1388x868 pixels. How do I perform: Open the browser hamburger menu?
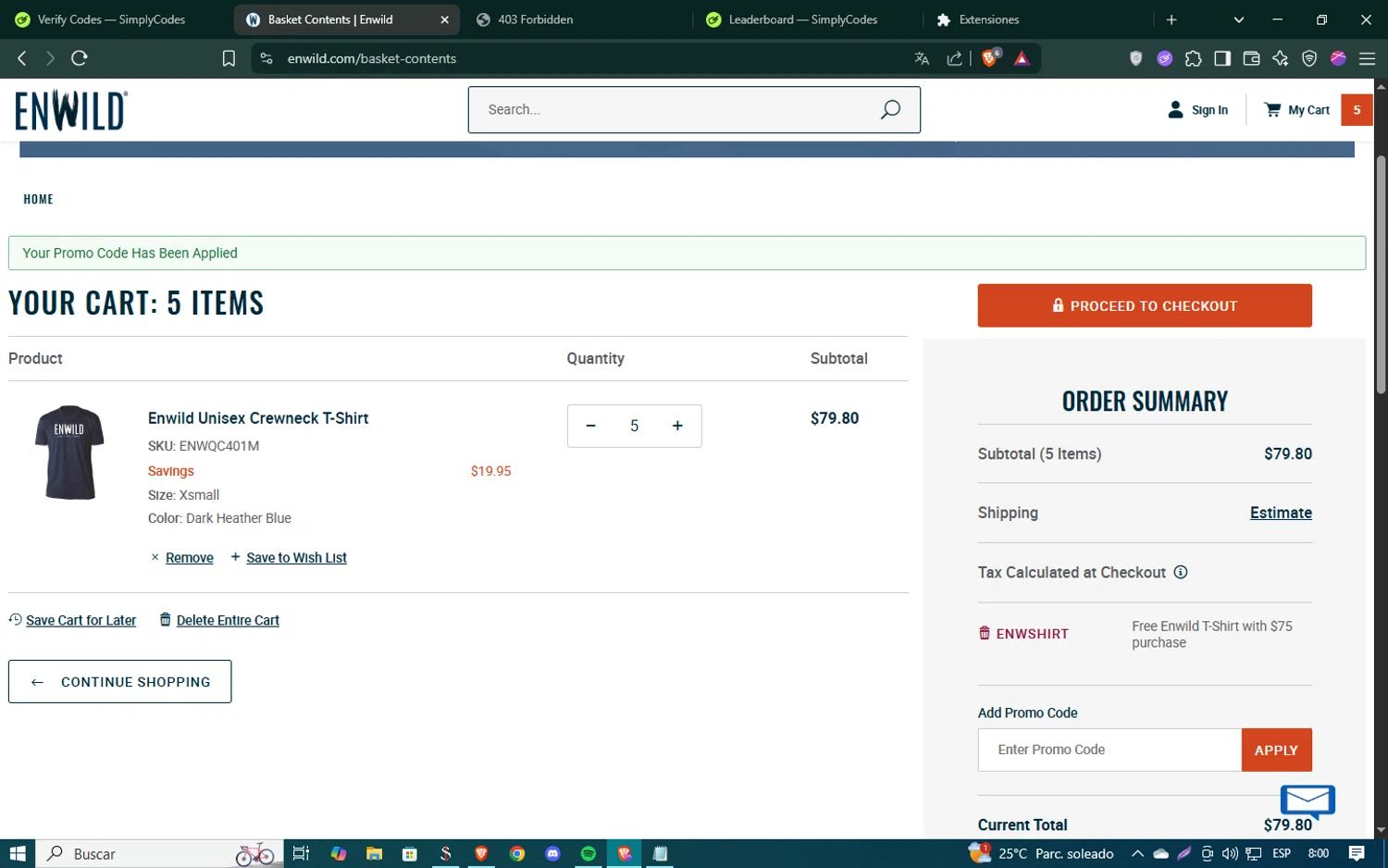coord(1367,58)
